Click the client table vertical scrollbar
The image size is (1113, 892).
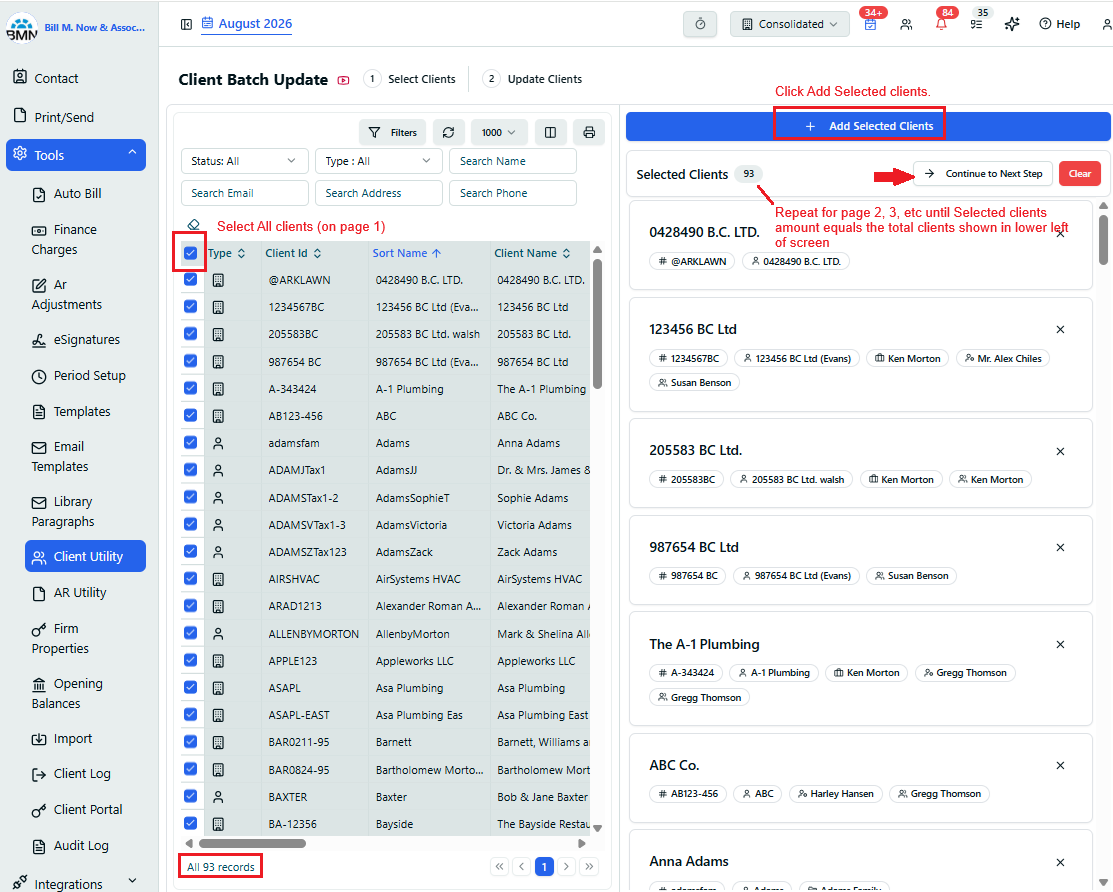point(597,324)
